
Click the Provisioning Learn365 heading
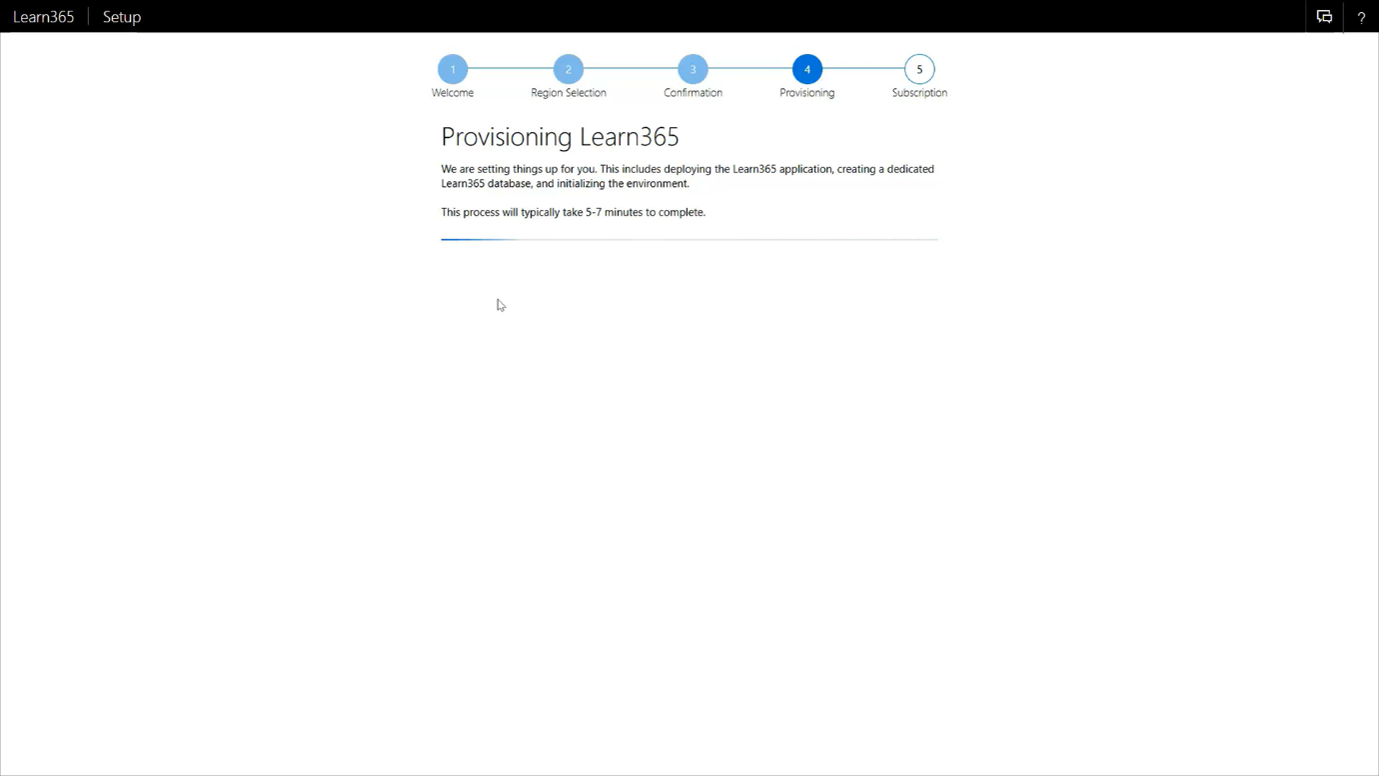pyautogui.click(x=562, y=137)
